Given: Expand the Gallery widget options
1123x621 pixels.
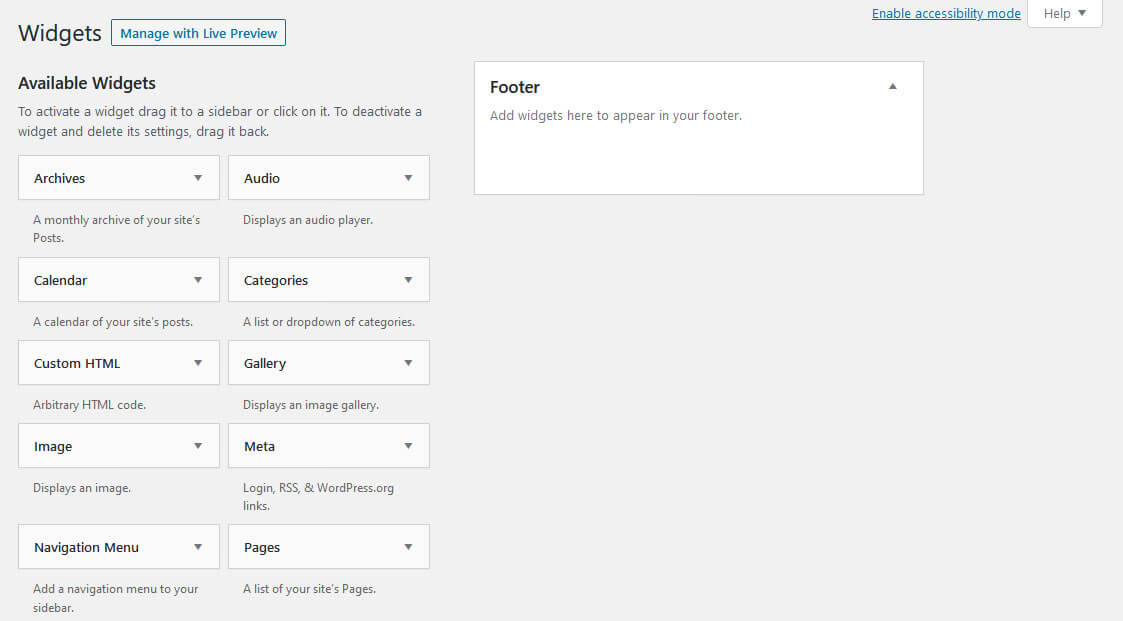Looking at the screenshot, I should pos(408,362).
